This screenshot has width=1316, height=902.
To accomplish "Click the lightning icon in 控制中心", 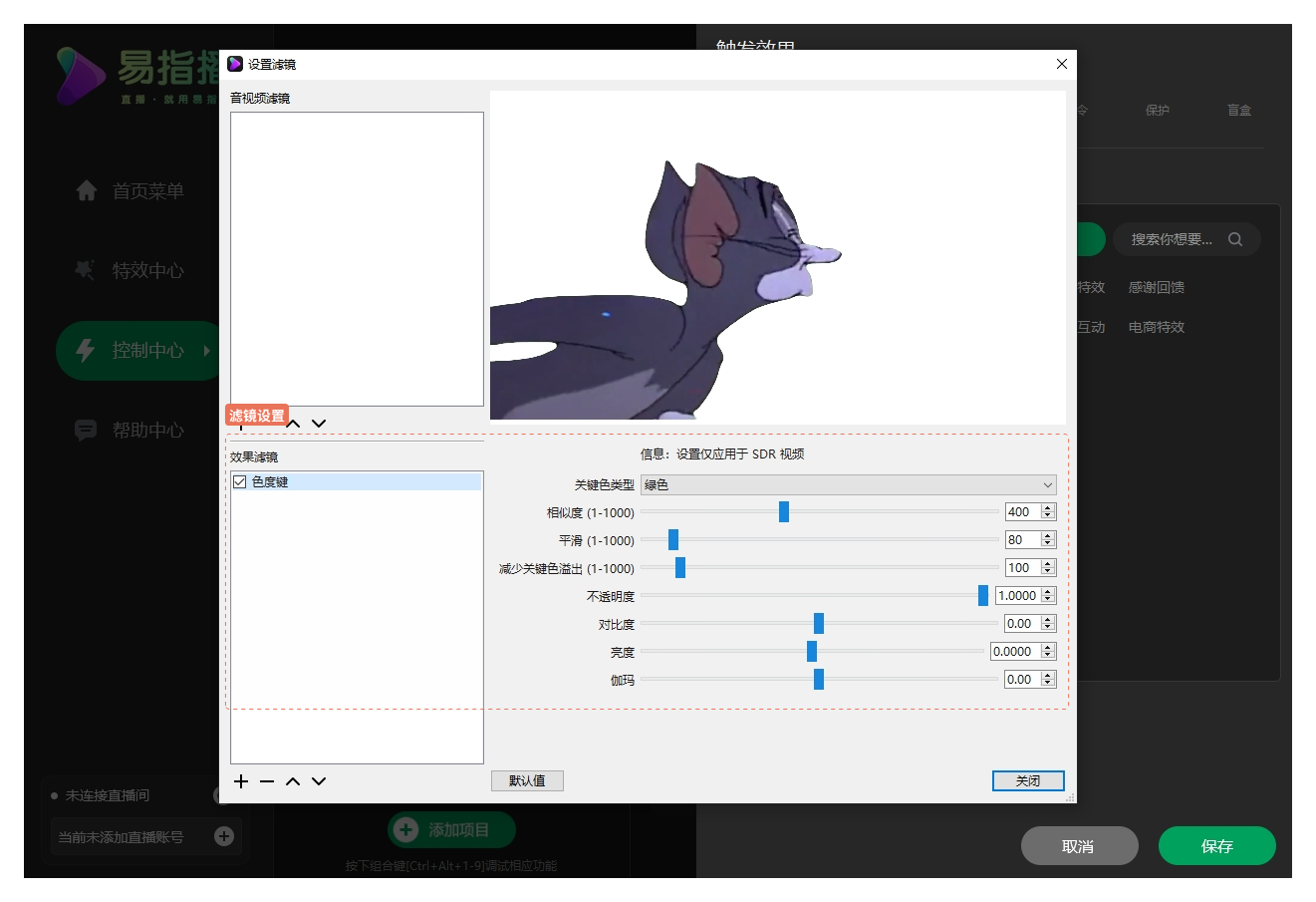I will pyautogui.click(x=86, y=350).
